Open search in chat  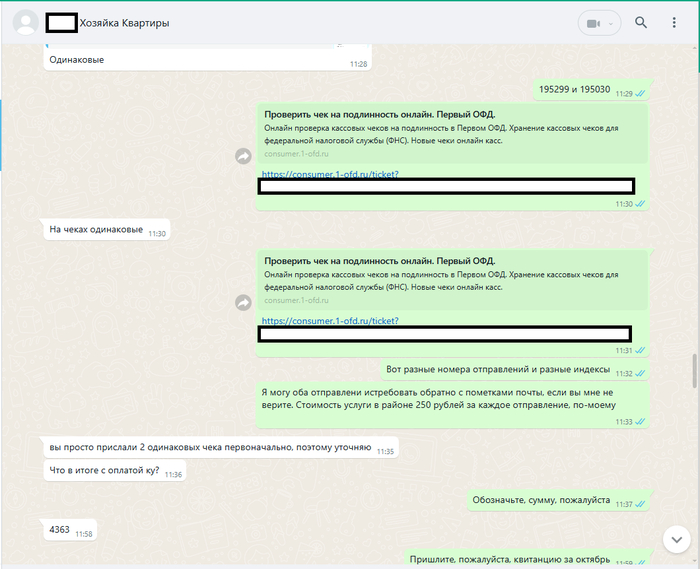point(641,23)
